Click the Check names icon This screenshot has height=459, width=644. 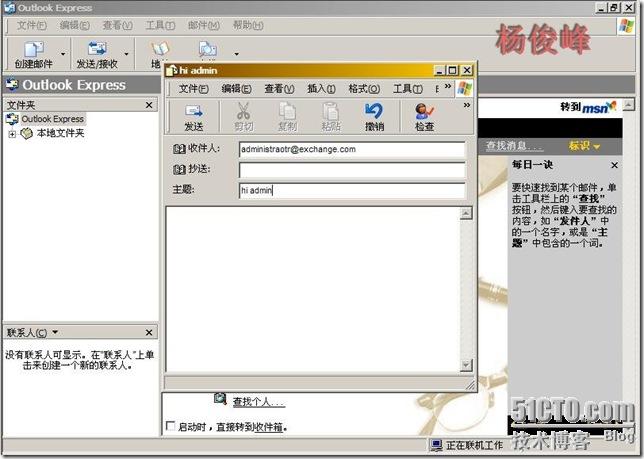(x=424, y=111)
